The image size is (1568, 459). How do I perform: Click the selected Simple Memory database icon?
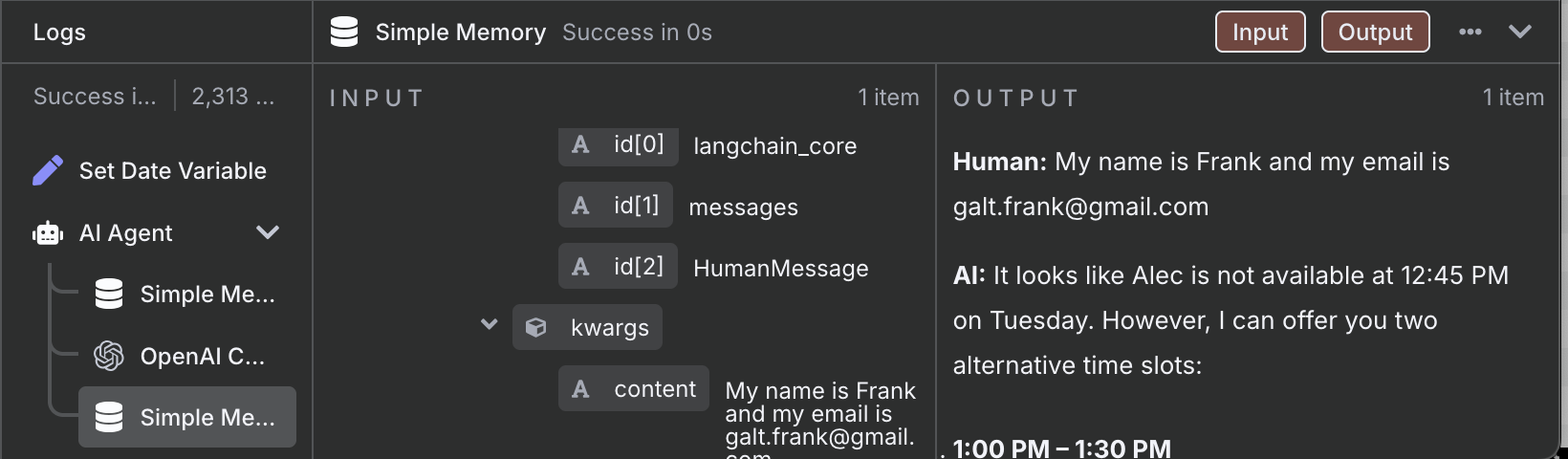(x=109, y=417)
